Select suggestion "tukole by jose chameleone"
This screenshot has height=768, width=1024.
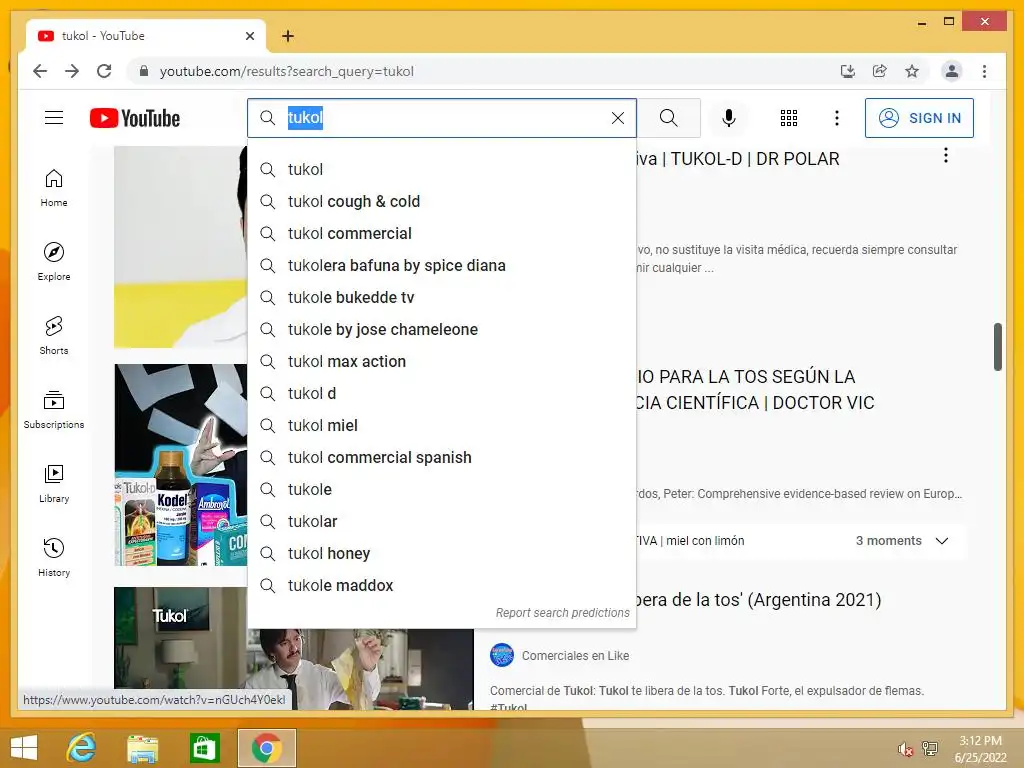(x=442, y=329)
